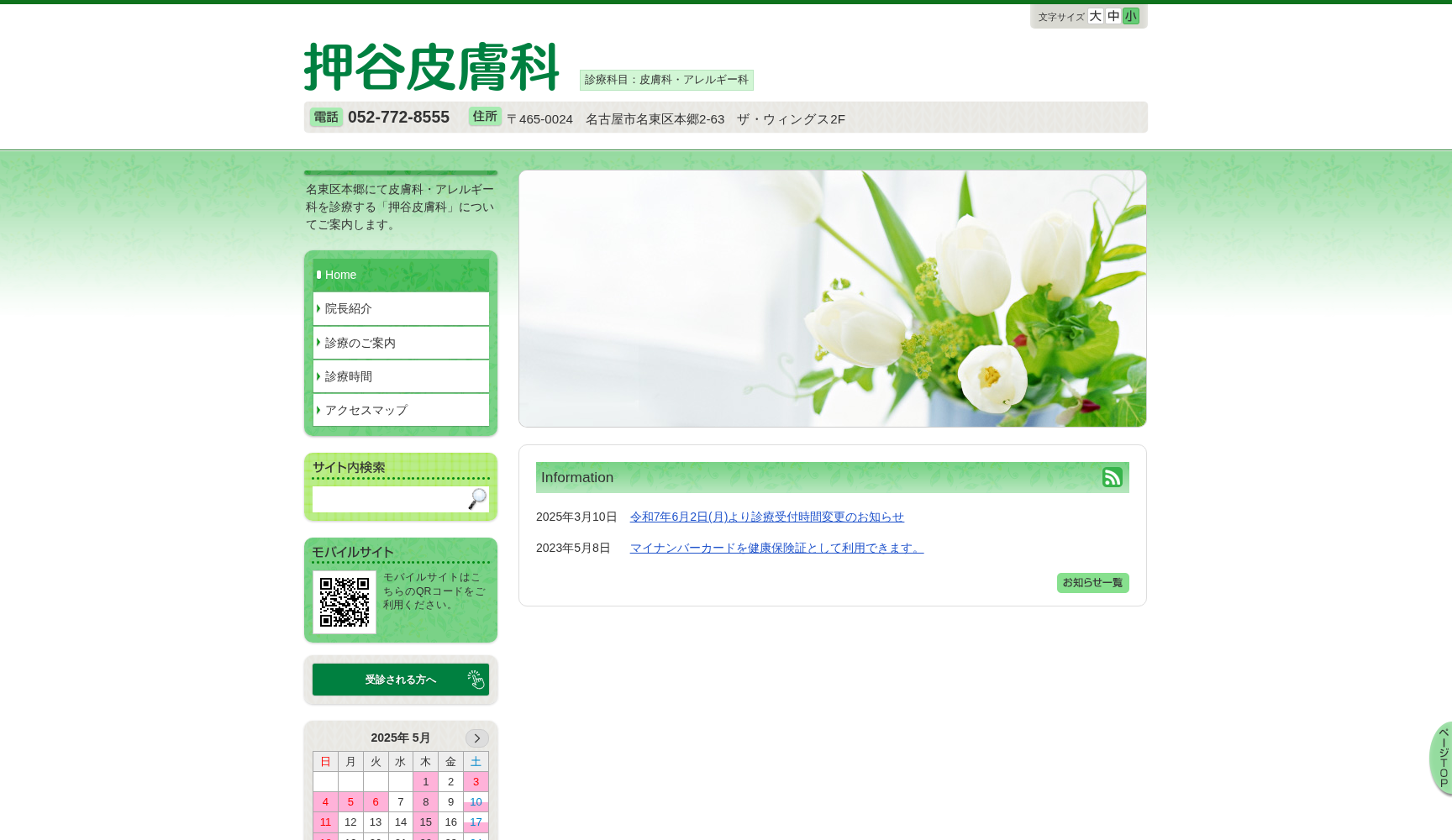Click the green 電話 phone badge
The height and width of the screenshot is (840, 1452).
click(327, 118)
